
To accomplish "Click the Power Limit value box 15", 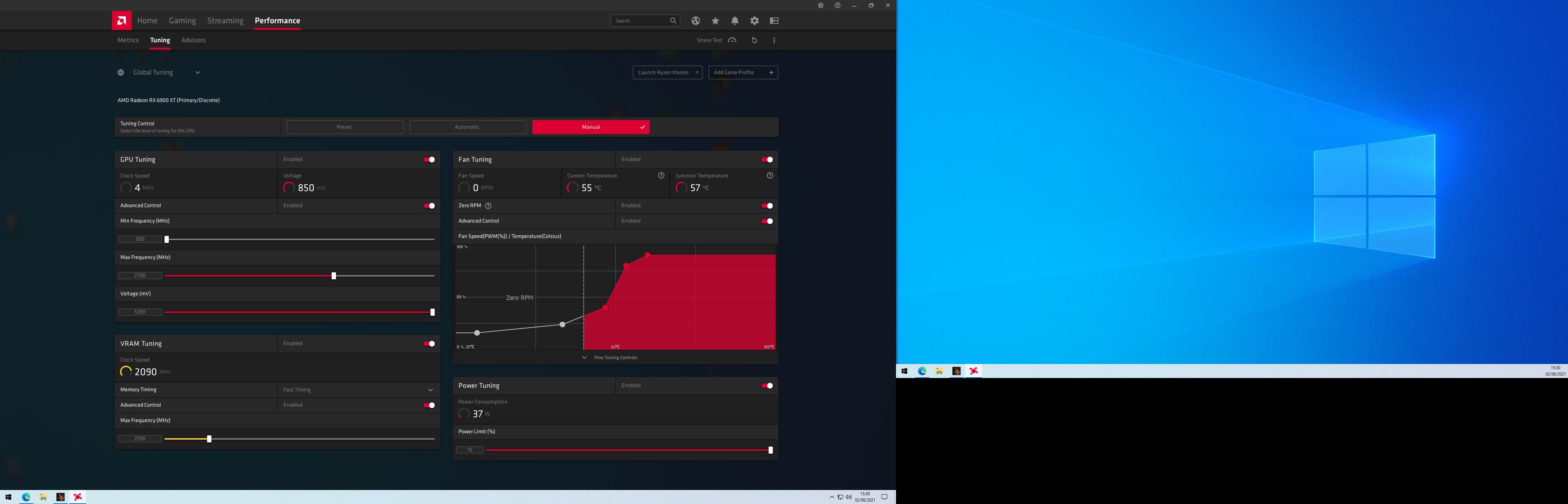I will click(470, 450).
